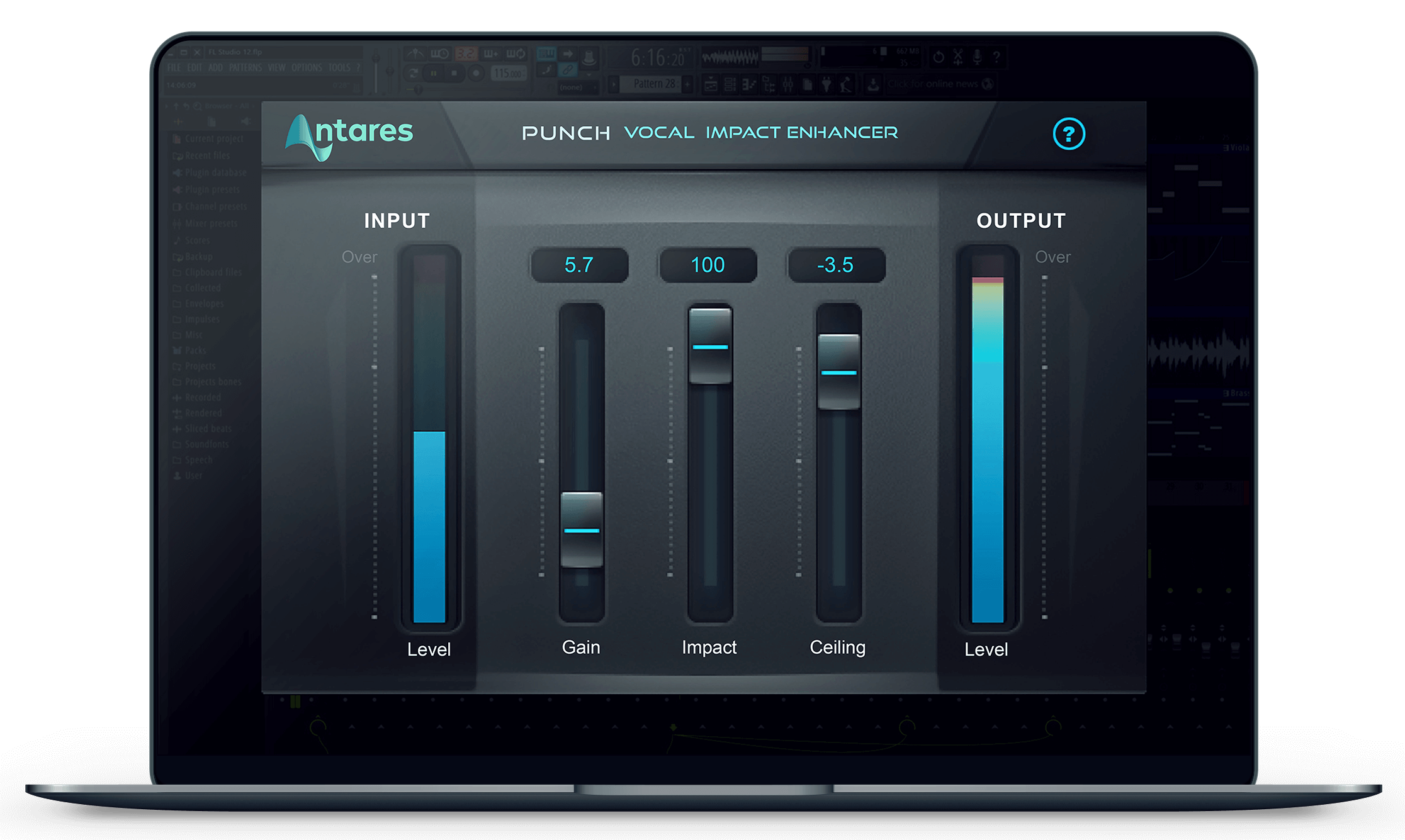The height and width of the screenshot is (840, 1405).
Task: Toggle the link icon in FL toolbar
Action: [x=568, y=70]
